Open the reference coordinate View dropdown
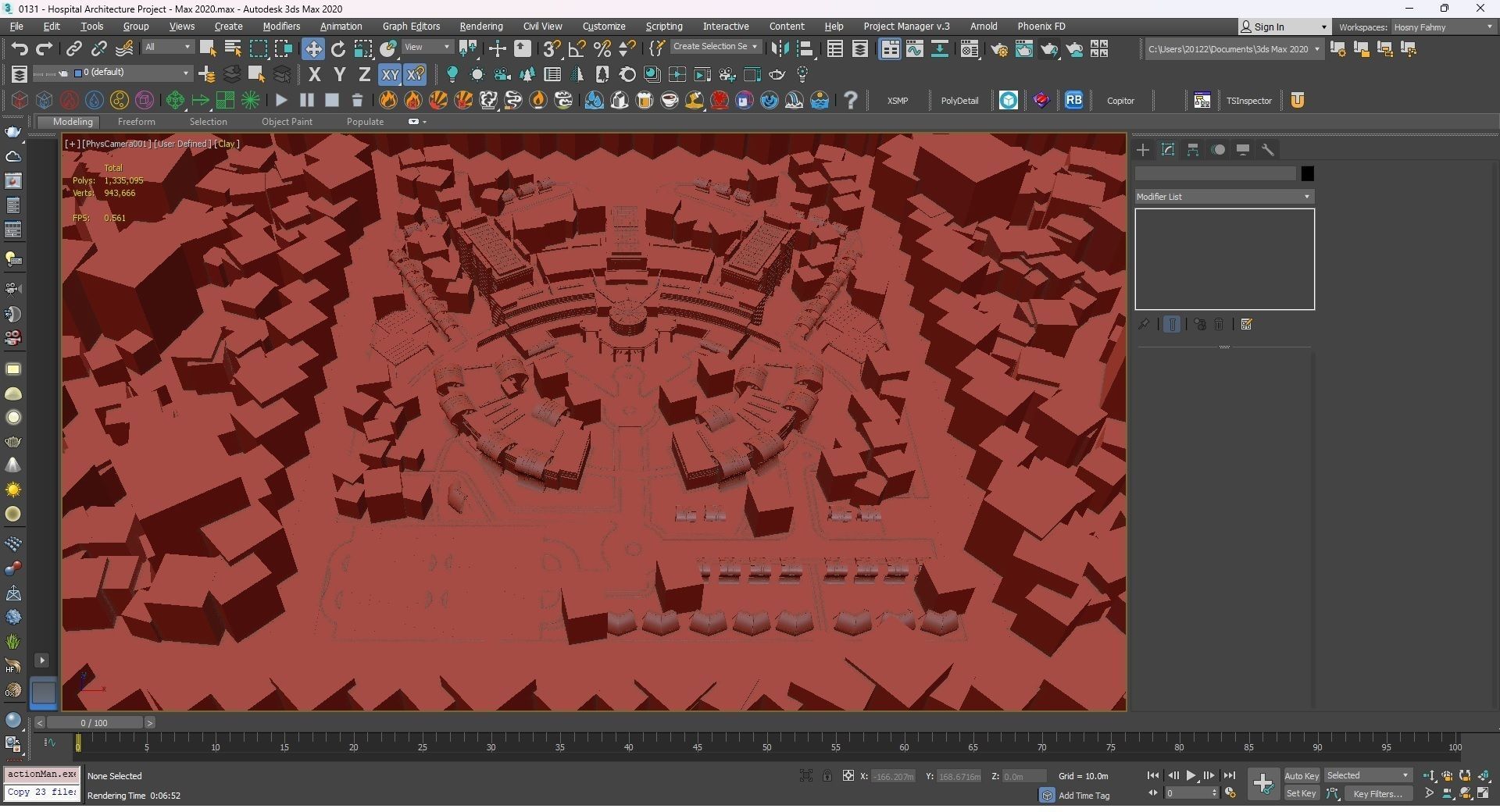The width and height of the screenshot is (1500, 812). (427, 48)
